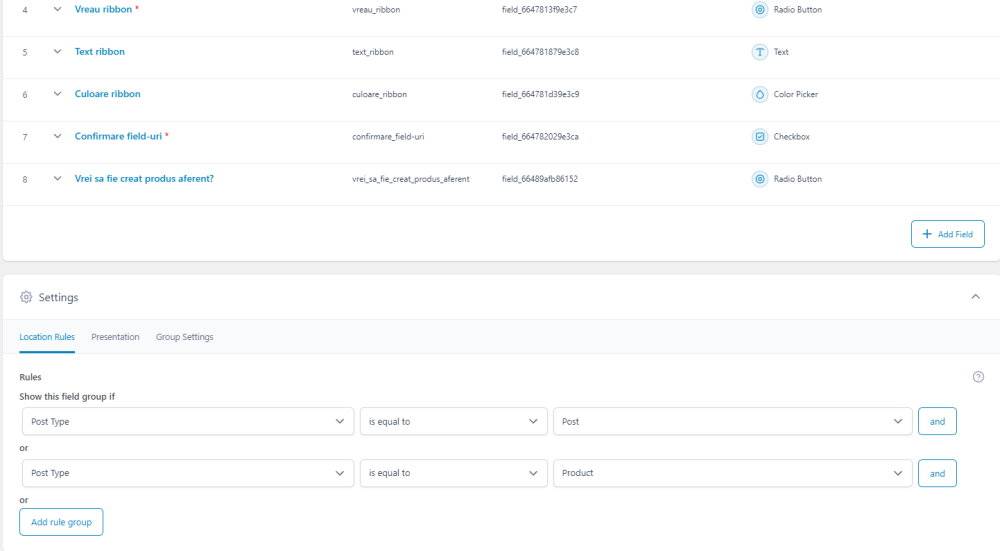
Task: Expand the Text ribbon field row chevron
Action: (x=57, y=52)
